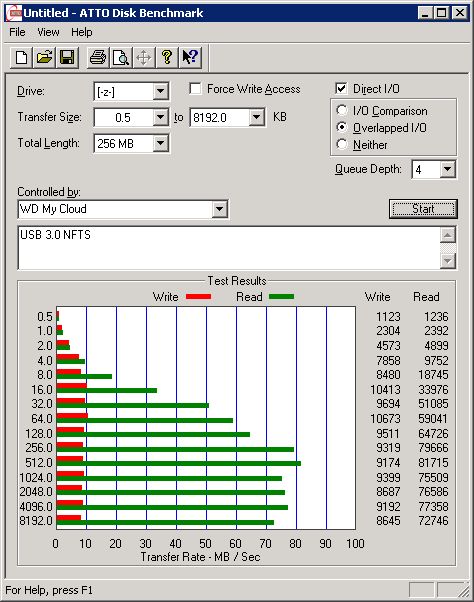Image resolution: width=474 pixels, height=602 pixels.
Task: Open a file using the folder icon
Action: coord(44,58)
